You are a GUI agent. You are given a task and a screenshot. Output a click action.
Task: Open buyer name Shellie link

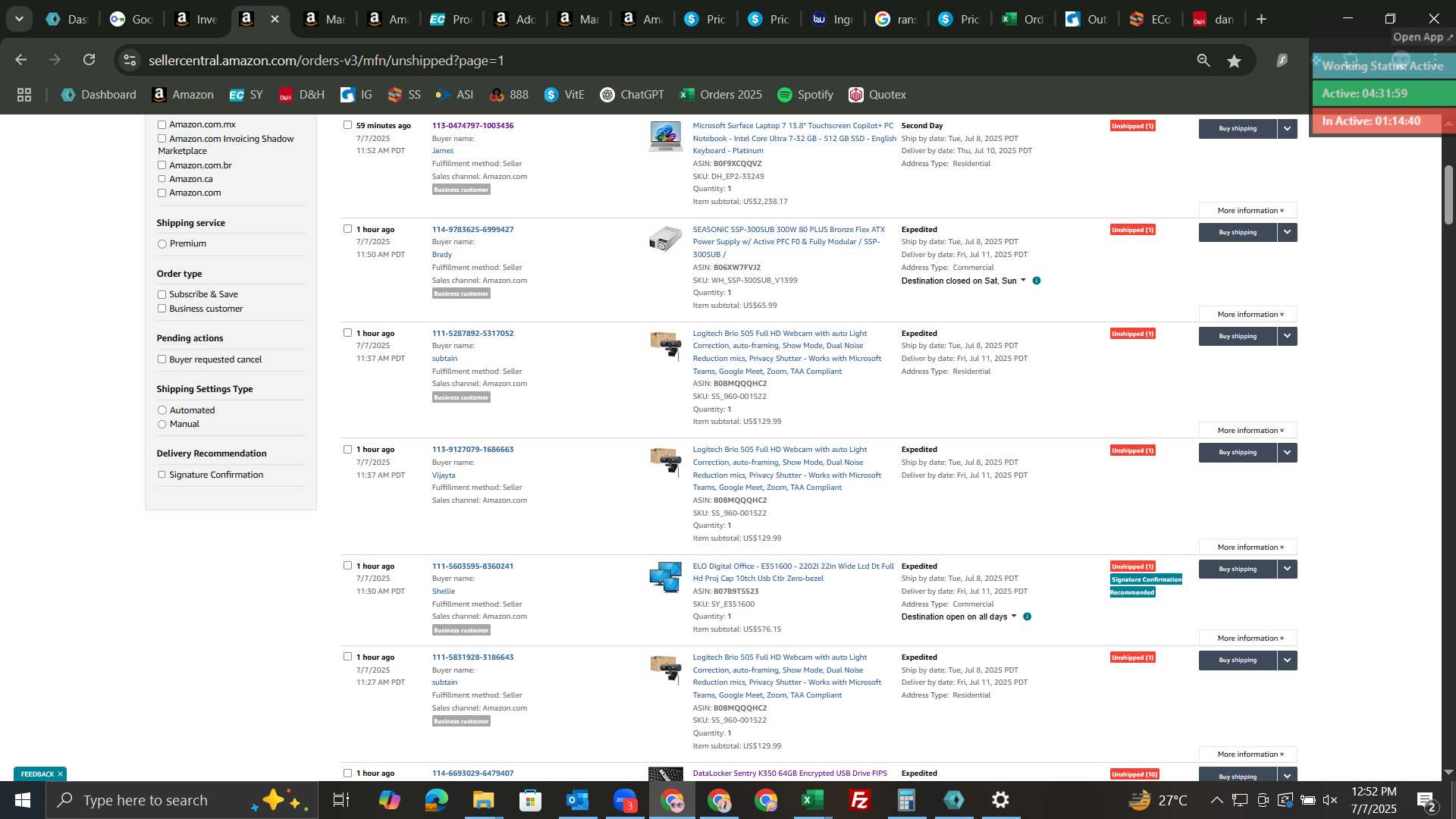(444, 591)
